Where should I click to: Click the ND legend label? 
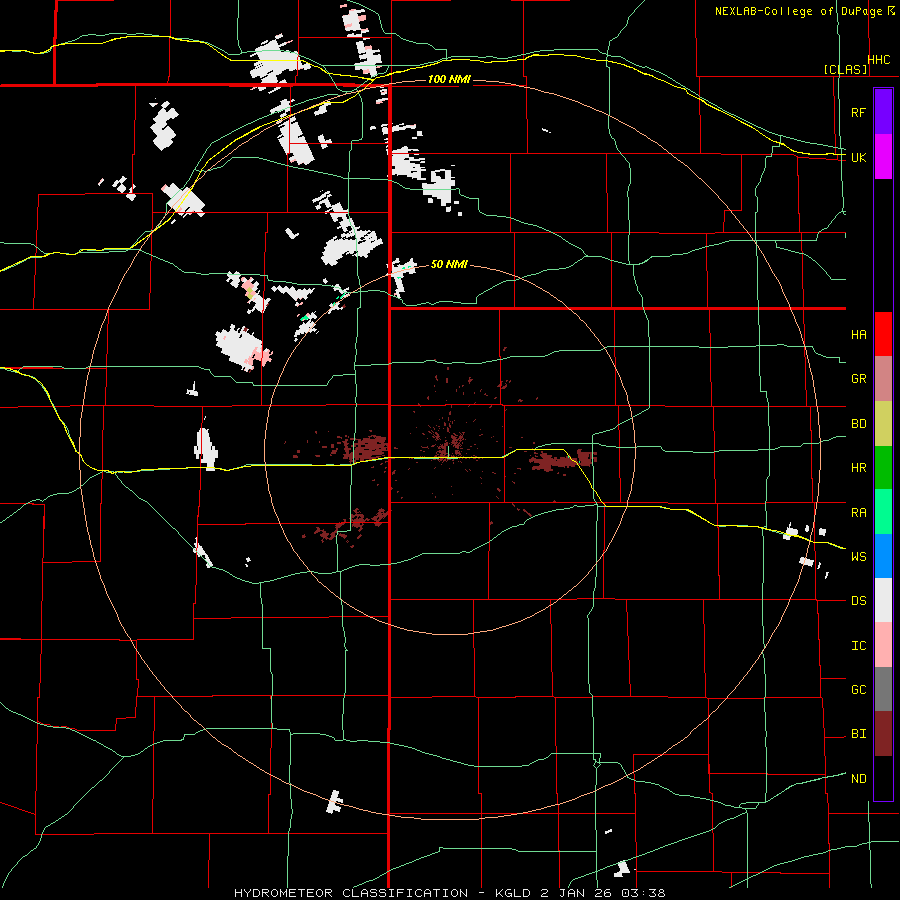858,779
